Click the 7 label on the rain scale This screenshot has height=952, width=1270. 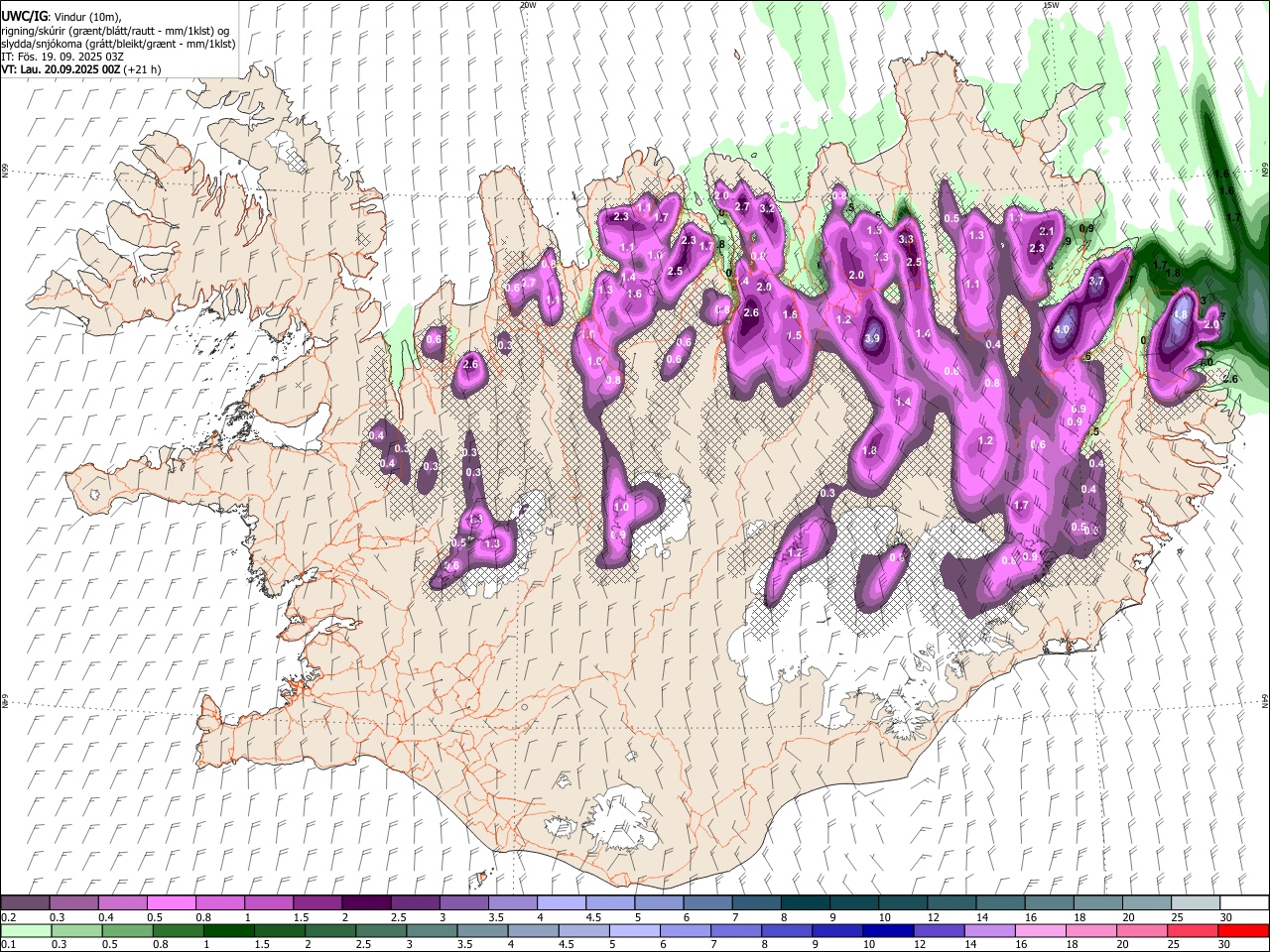click(716, 945)
